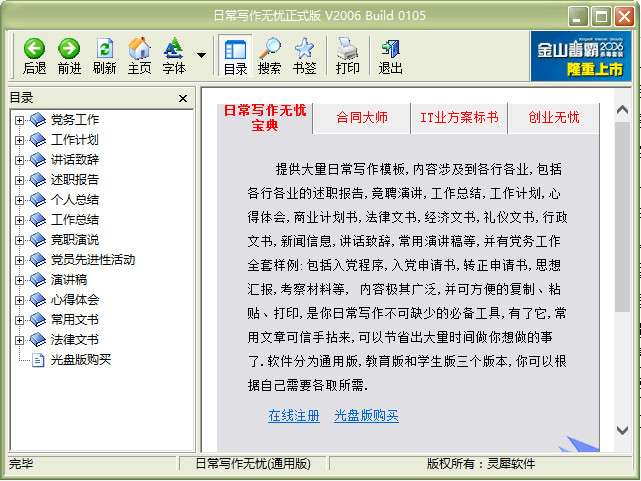The width and height of the screenshot is (641, 481).
Task: Click book icon beside 心得体会
Action: click(38, 300)
